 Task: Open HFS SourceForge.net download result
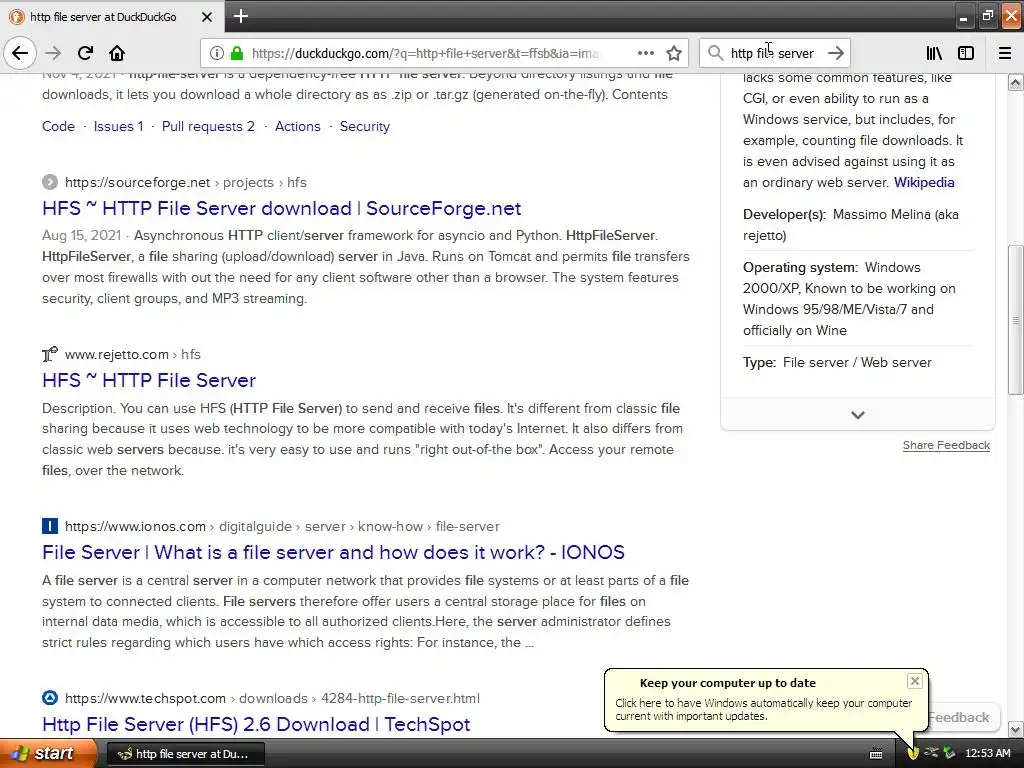click(281, 208)
